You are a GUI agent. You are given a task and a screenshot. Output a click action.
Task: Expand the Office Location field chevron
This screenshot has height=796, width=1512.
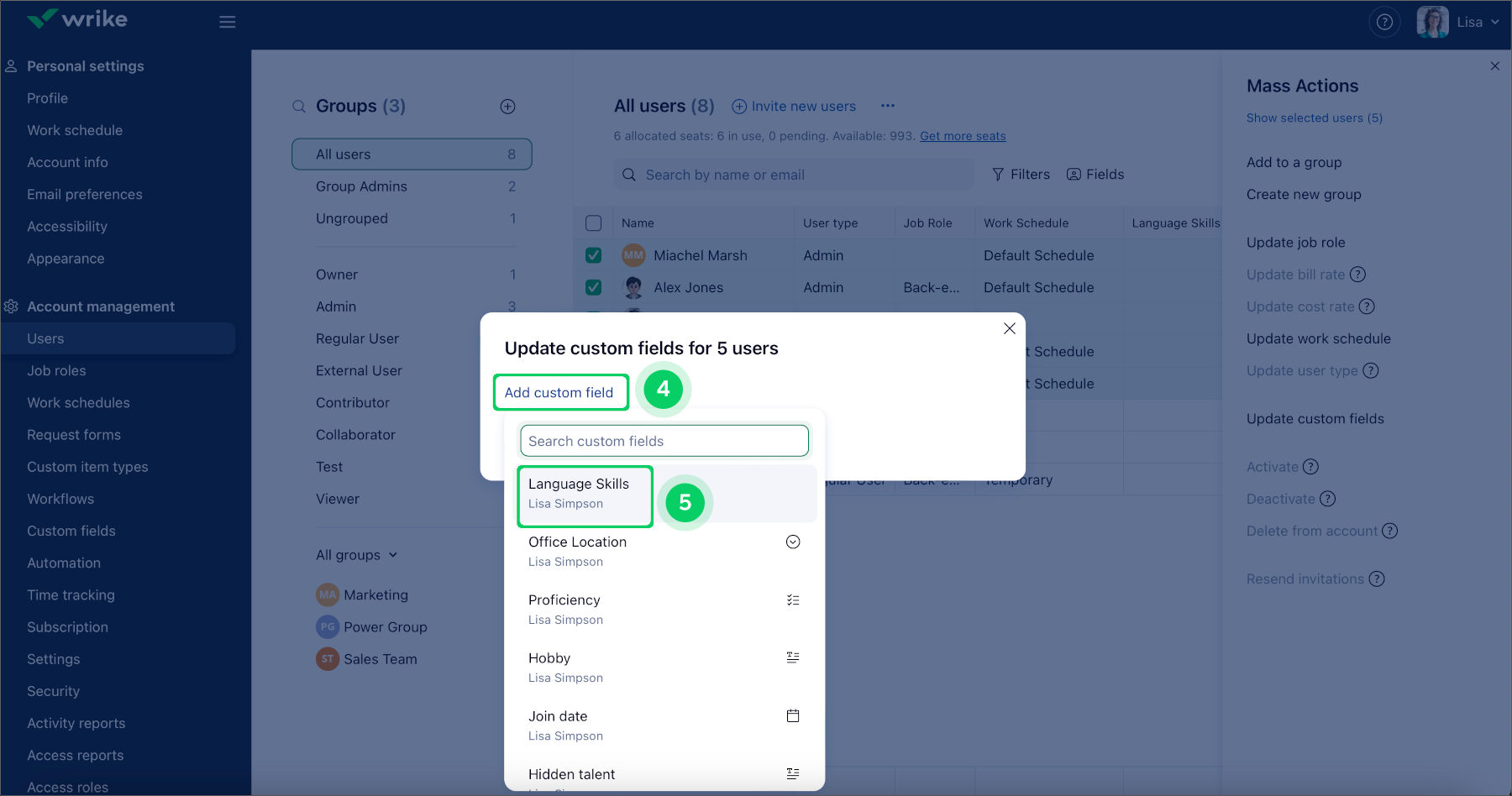tap(792, 542)
